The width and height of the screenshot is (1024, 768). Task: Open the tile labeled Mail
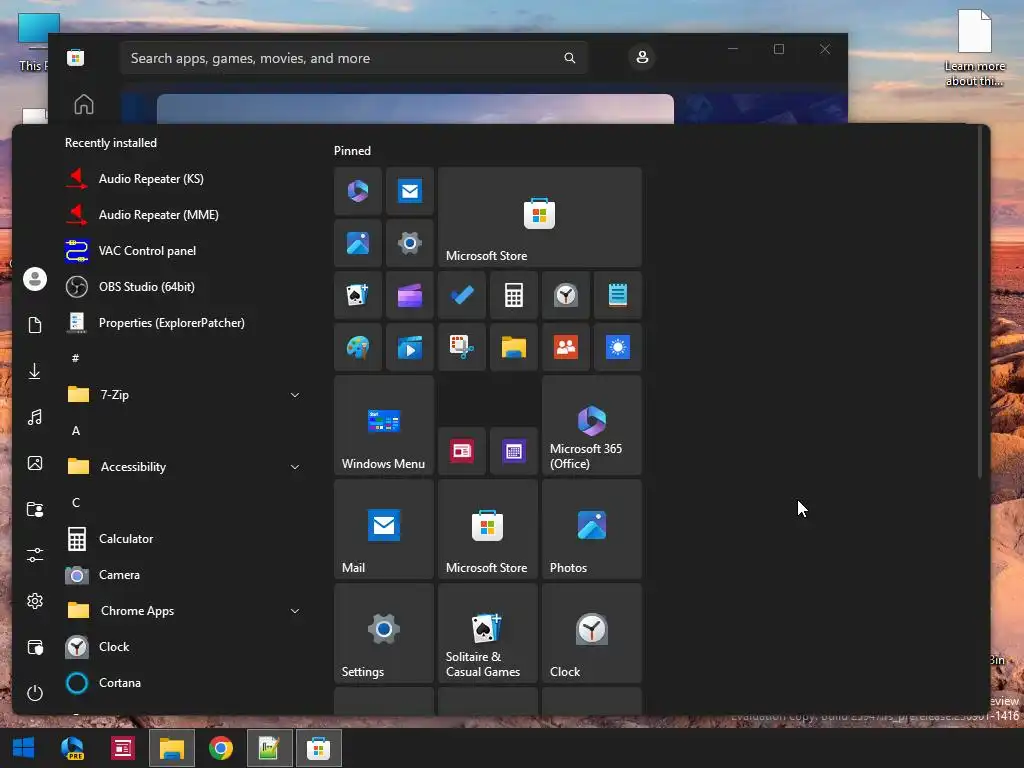(x=384, y=529)
